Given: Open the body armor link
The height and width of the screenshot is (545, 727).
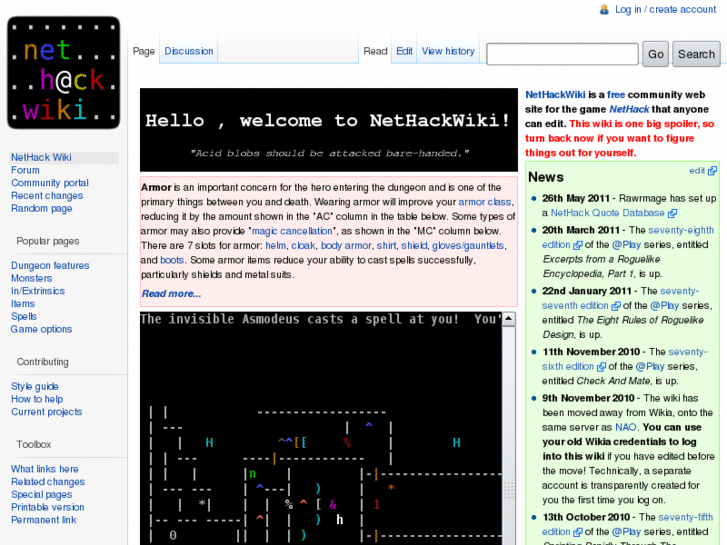Looking at the screenshot, I should click(x=346, y=245).
